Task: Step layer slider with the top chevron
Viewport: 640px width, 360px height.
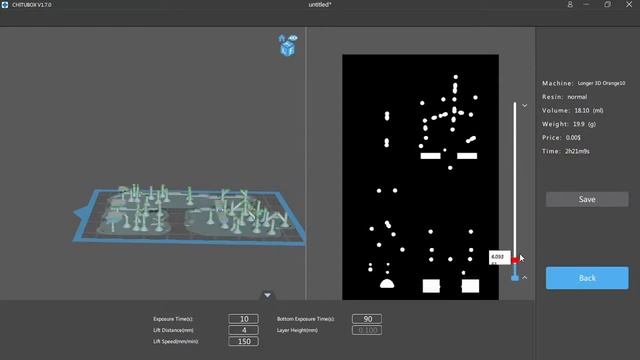Action: [x=524, y=105]
